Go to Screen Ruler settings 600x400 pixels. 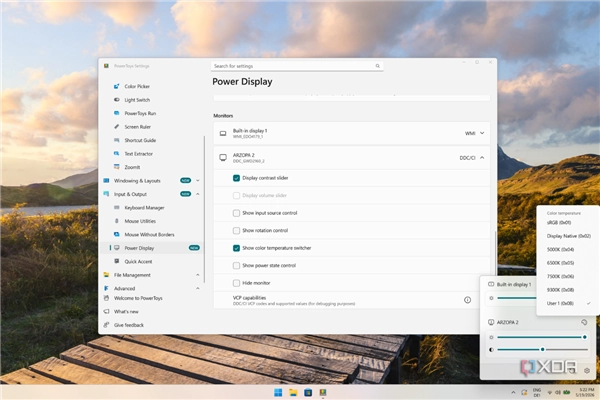[137, 127]
